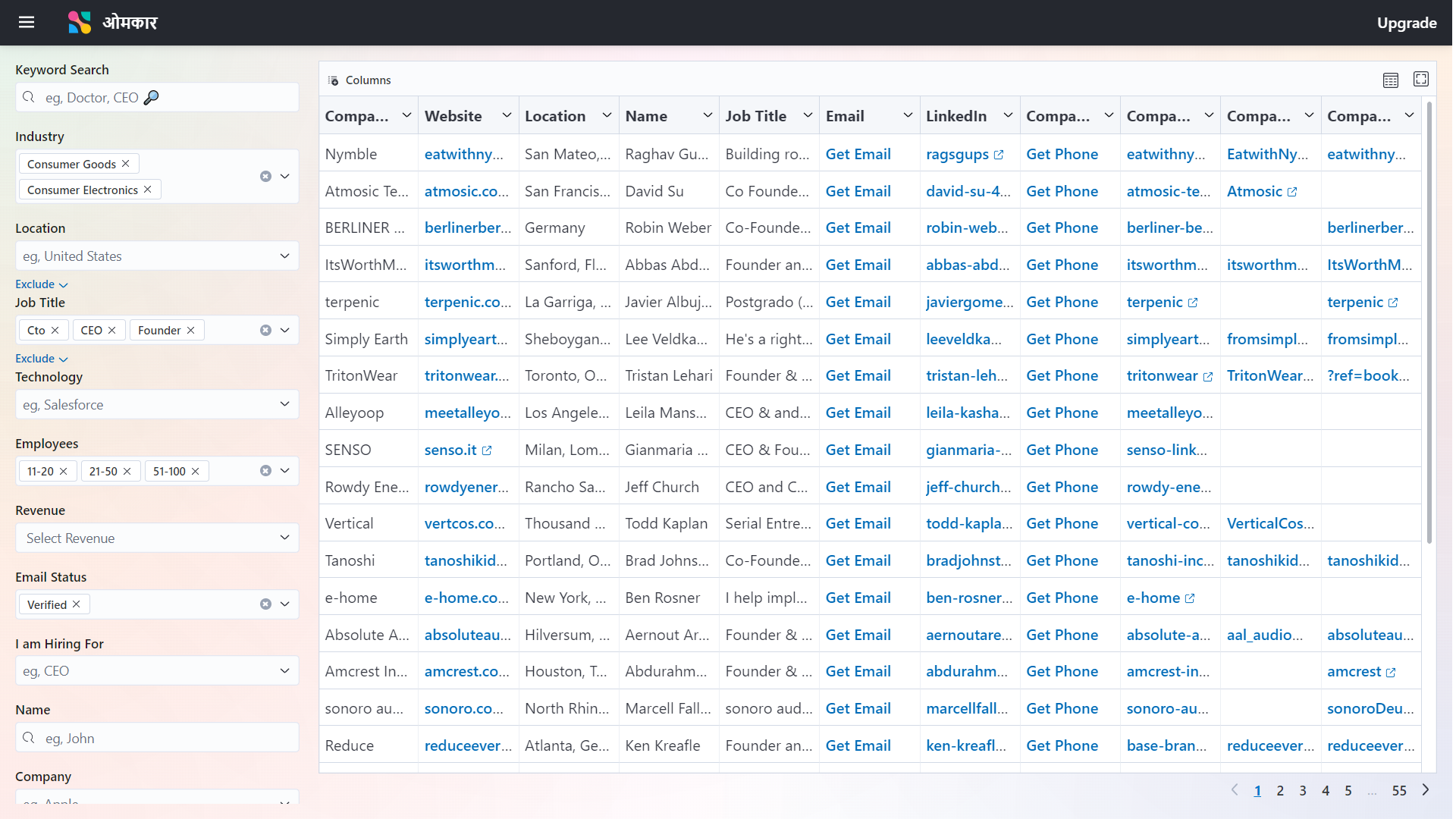Remove the 51-100 employees tag

tap(196, 471)
